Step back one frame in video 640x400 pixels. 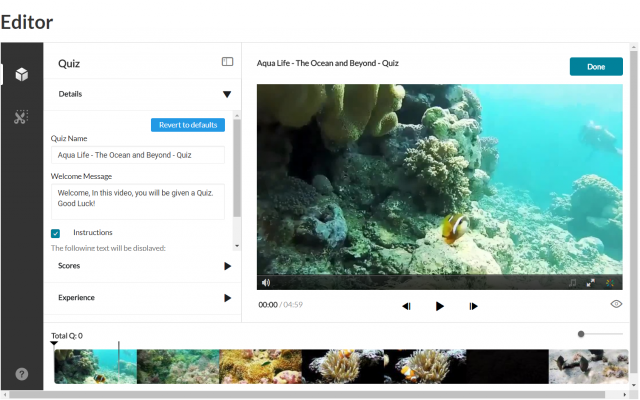coord(406,306)
